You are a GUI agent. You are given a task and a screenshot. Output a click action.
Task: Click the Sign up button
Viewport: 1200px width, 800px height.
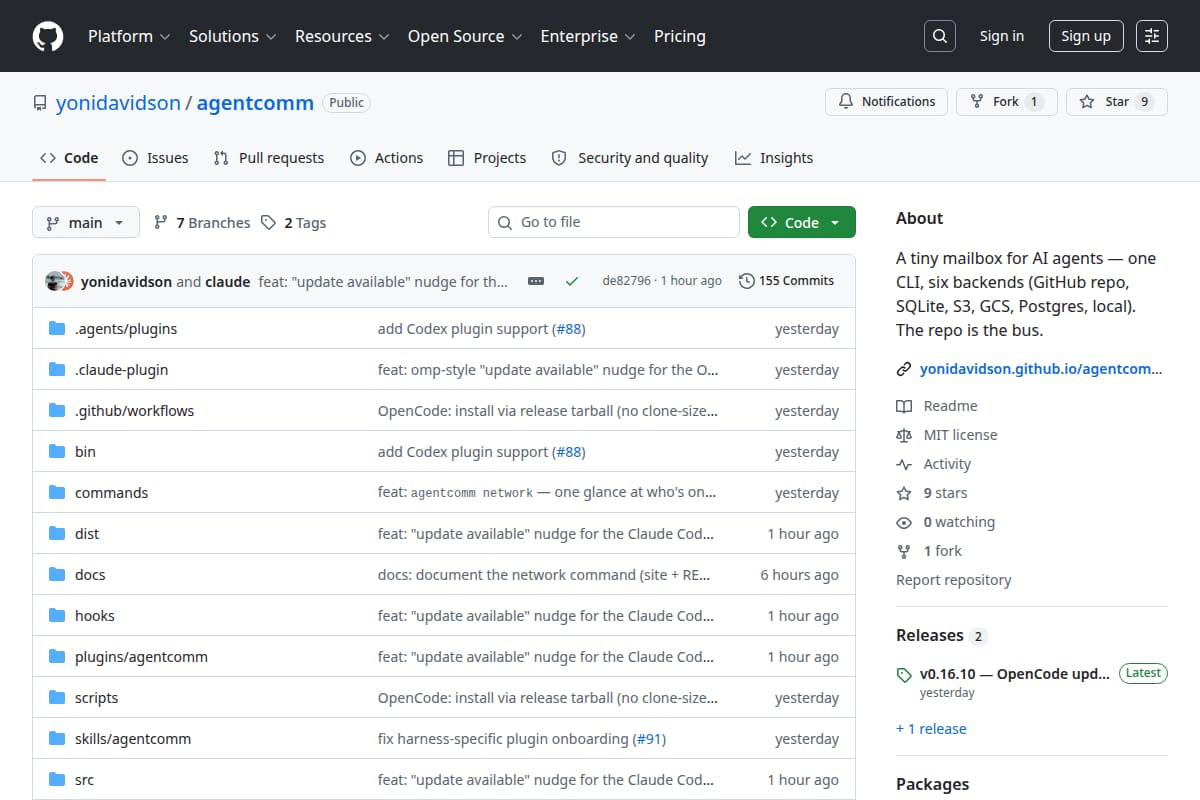(1086, 36)
